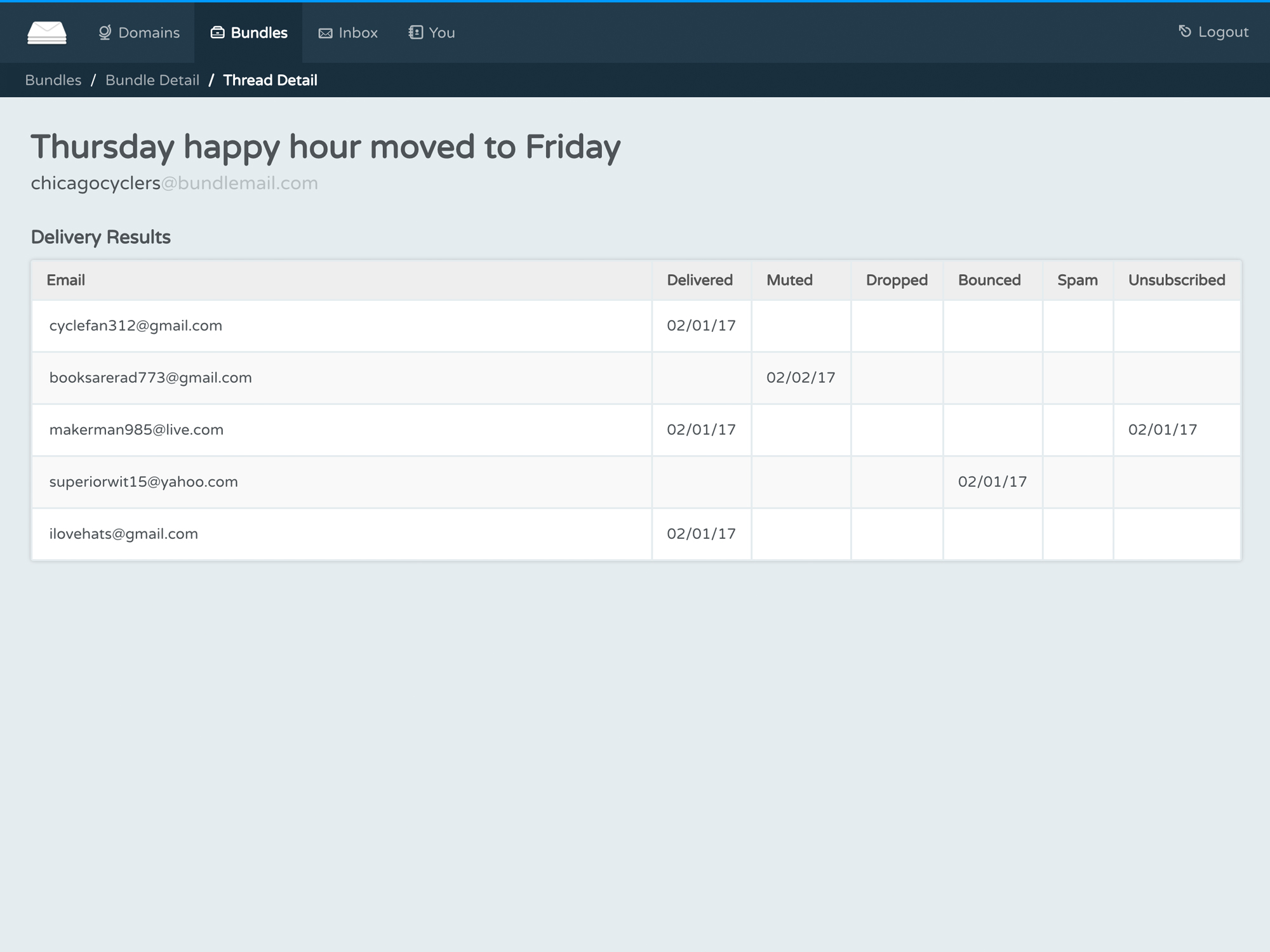Click the Logout link

point(1213,32)
